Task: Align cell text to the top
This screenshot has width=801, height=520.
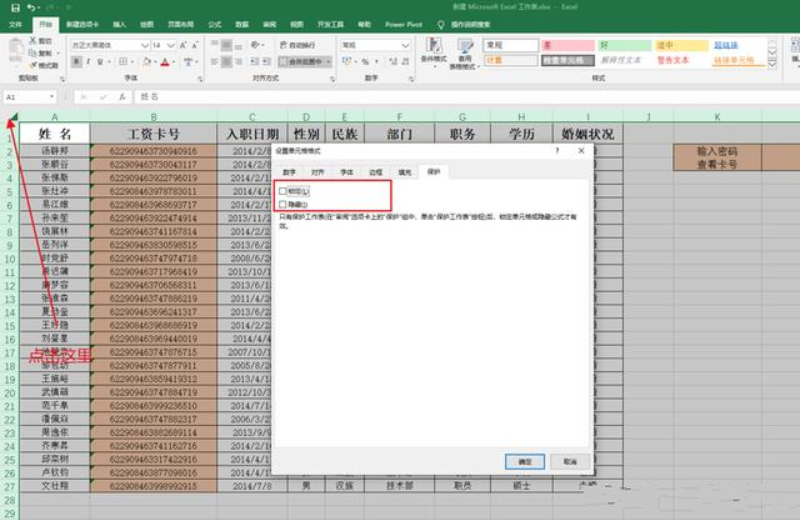Action: (215, 45)
